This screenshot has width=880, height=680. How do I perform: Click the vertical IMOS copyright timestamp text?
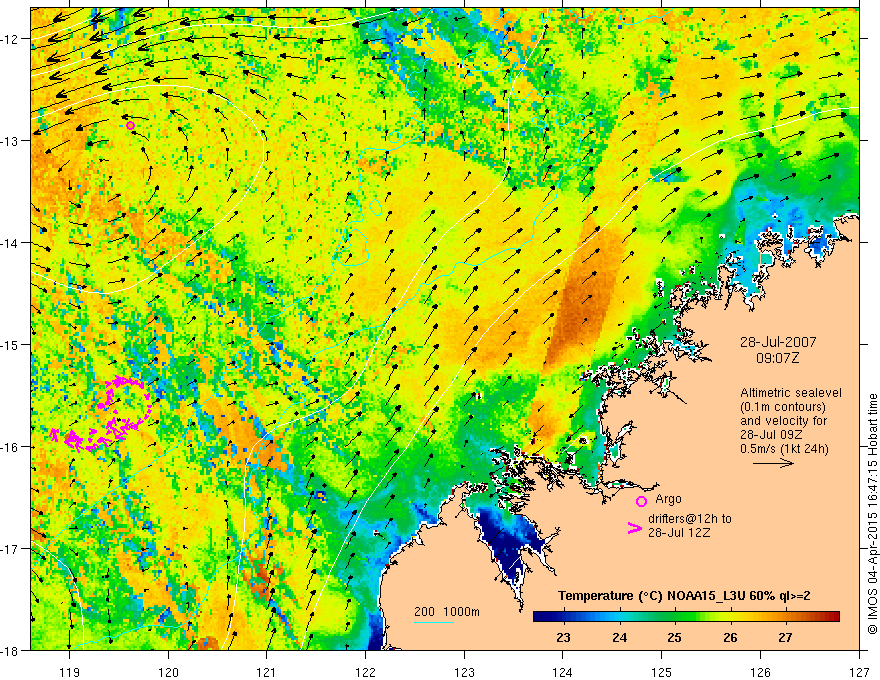tap(872, 514)
